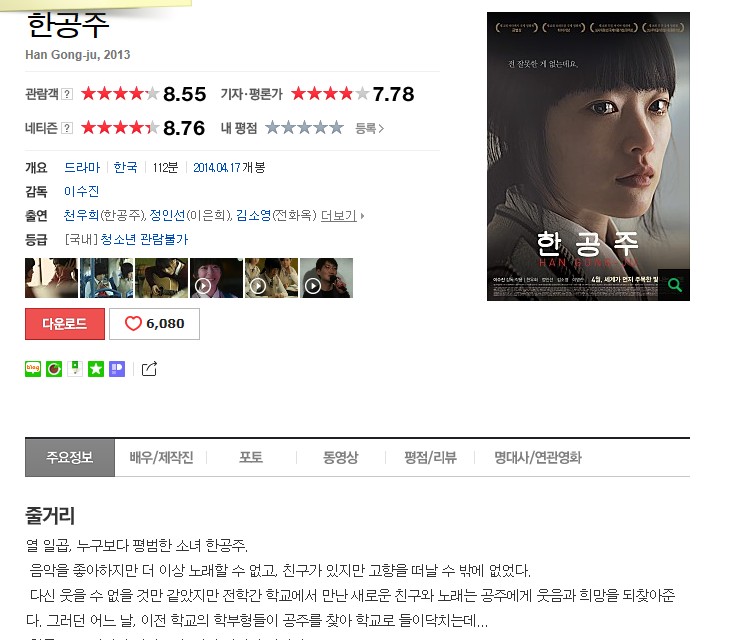735x640 pixels.
Task: Click the help icon next to 네티즌
Action: [x=67, y=128]
